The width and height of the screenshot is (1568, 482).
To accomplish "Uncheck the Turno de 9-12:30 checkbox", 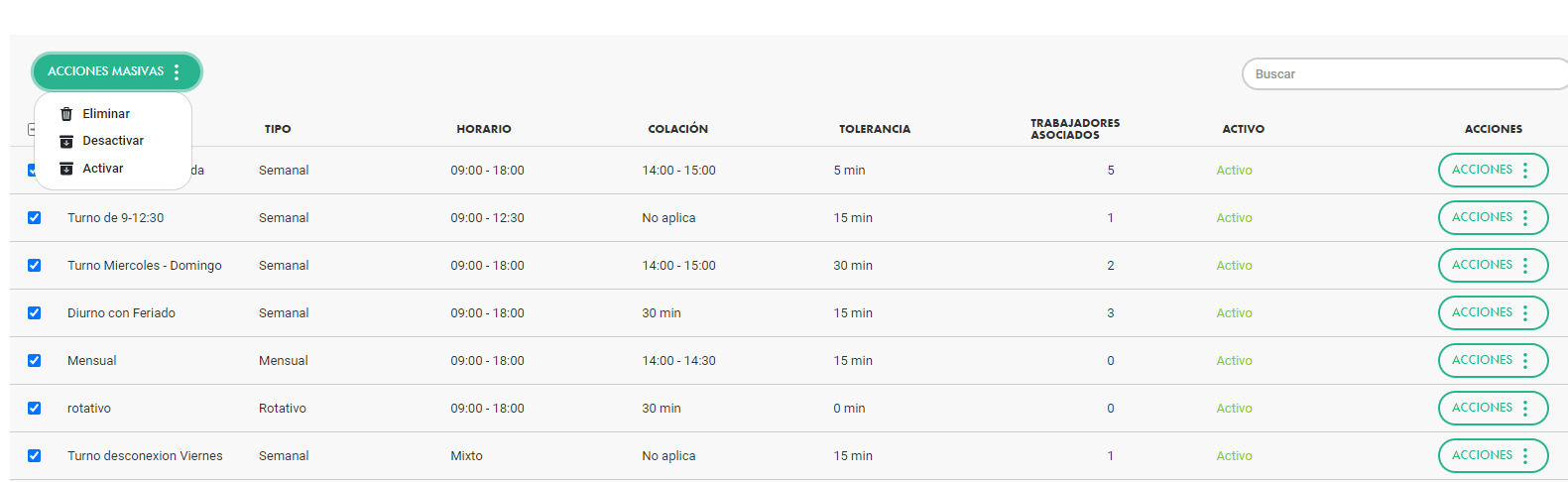I will click(35, 218).
